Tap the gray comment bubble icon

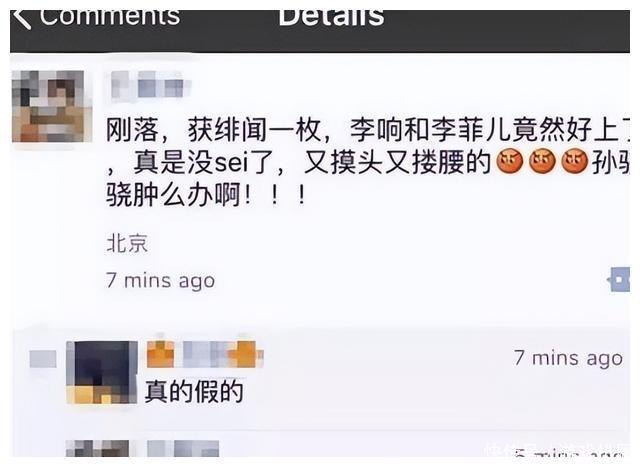click(43, 359)
